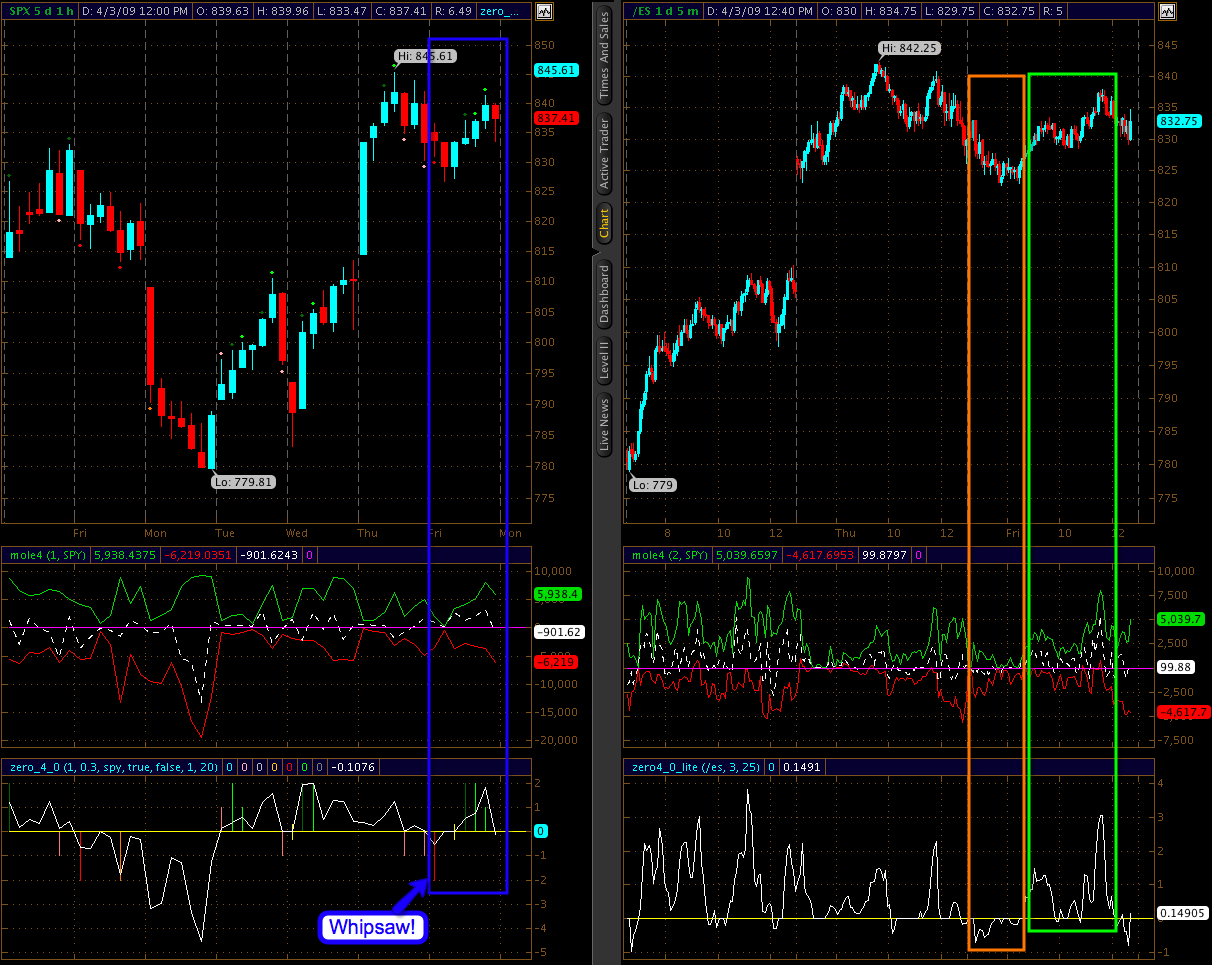Click the chart settings icon on the SPX chart
Image resolution: width=1212 pixels, height=965 pixels.
pyautogui.click(x=543, y=11)
